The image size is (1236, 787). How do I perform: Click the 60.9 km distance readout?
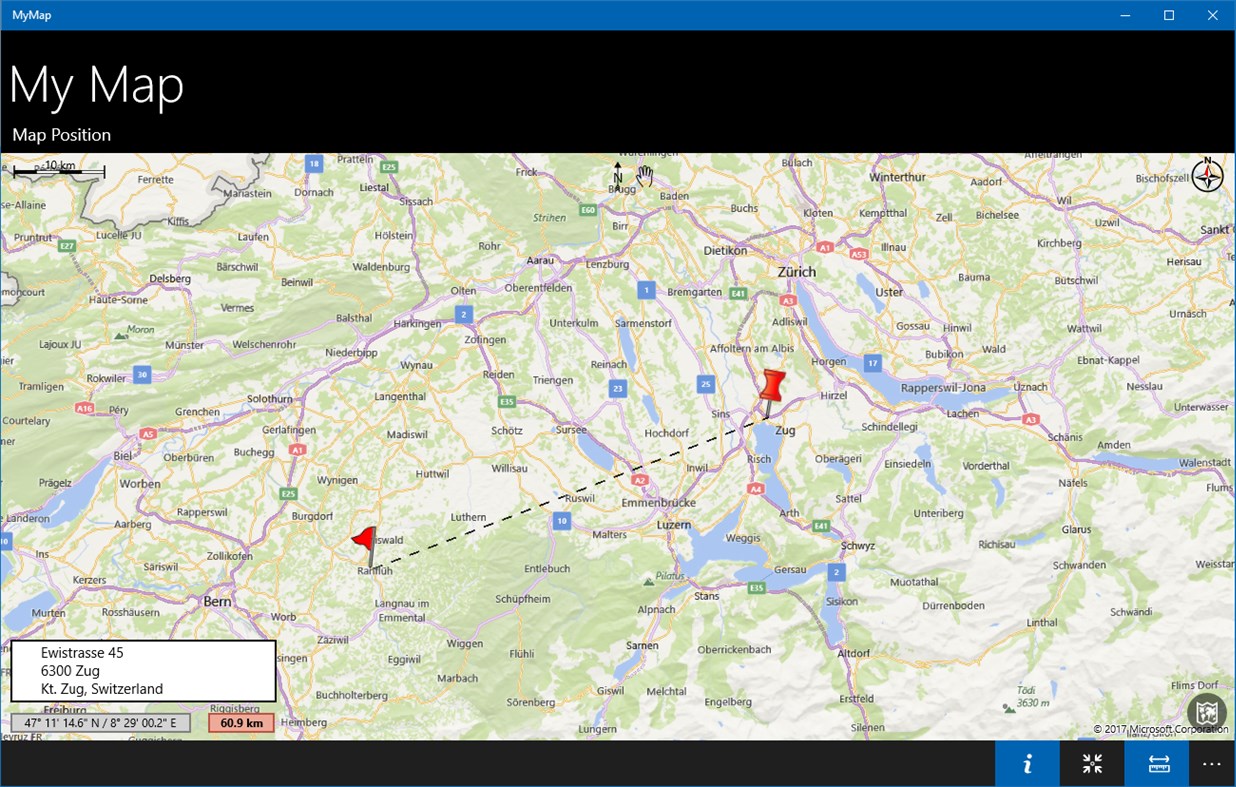pos(240,721)
